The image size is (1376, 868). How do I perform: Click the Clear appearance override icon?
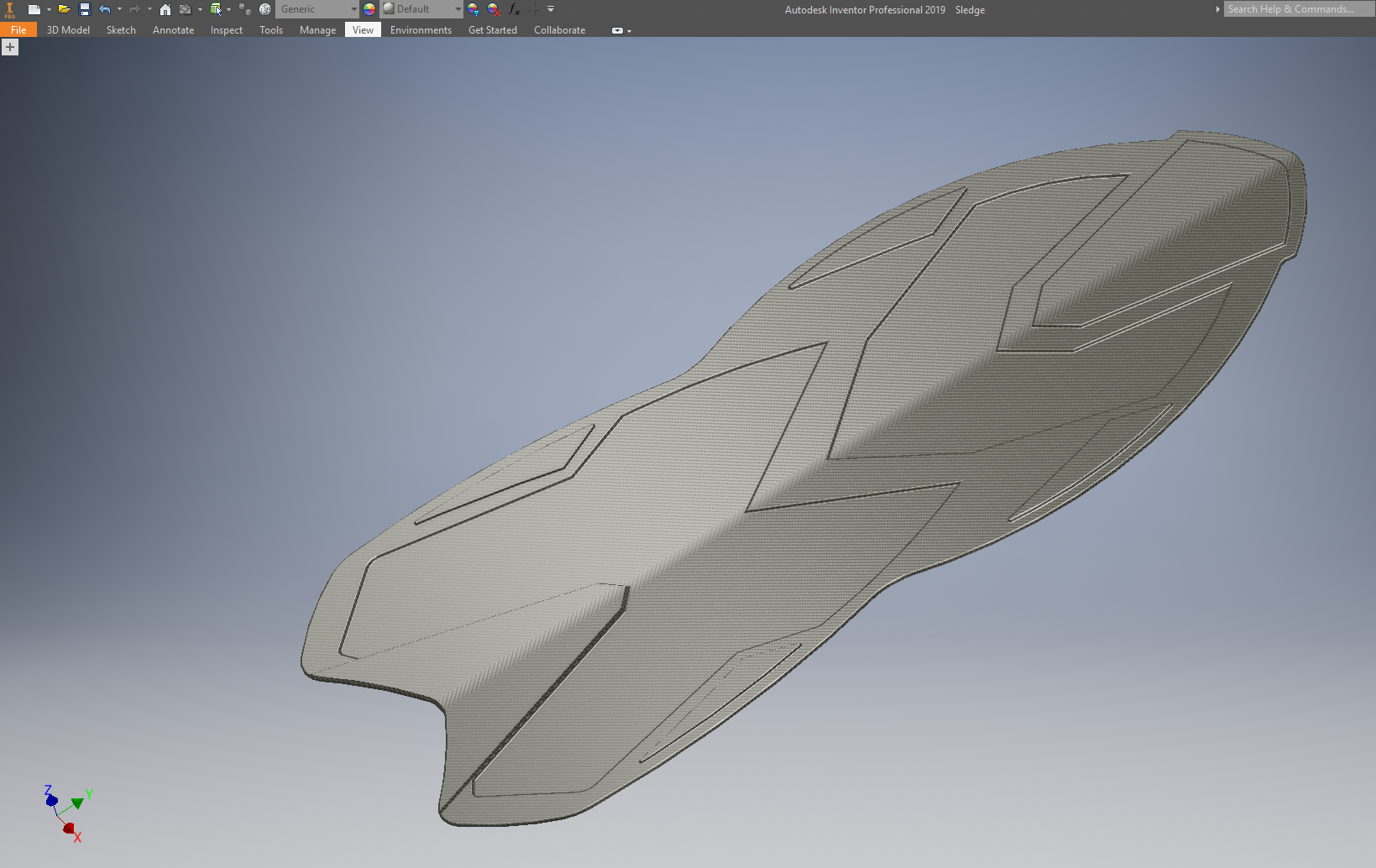(x=494, y=9)
